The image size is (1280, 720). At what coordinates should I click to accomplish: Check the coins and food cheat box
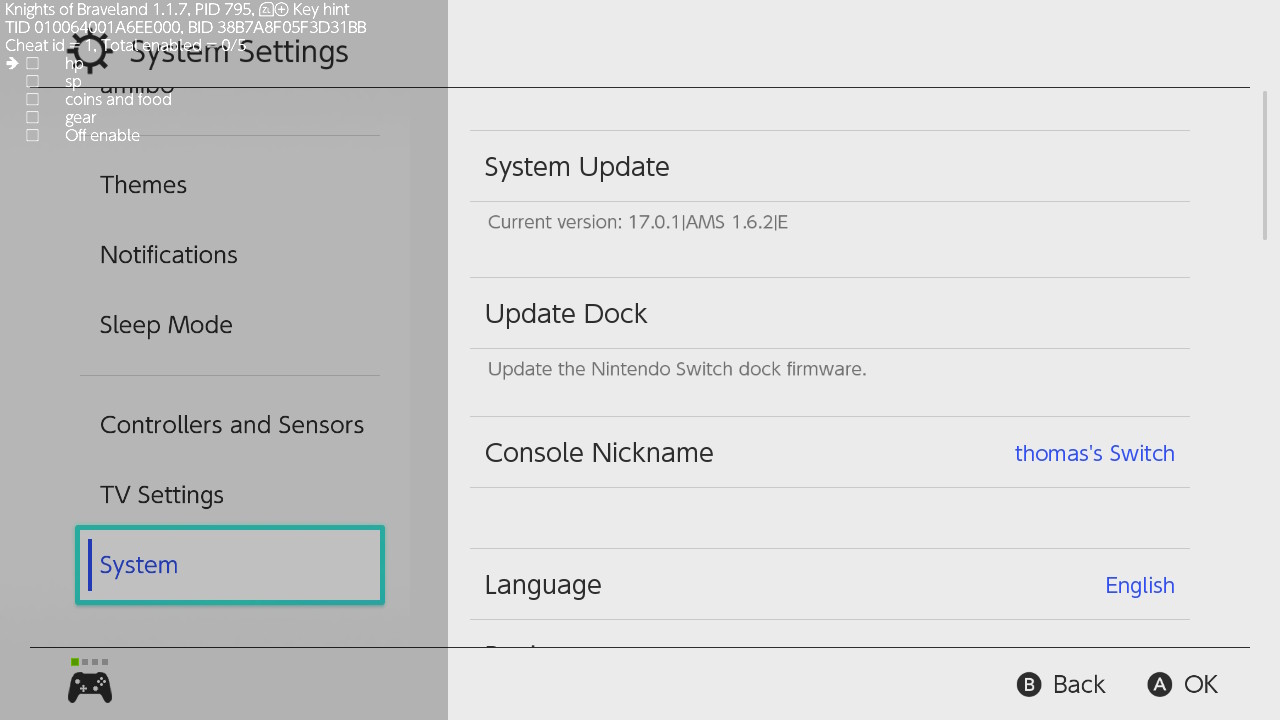(x=33, y=99)
